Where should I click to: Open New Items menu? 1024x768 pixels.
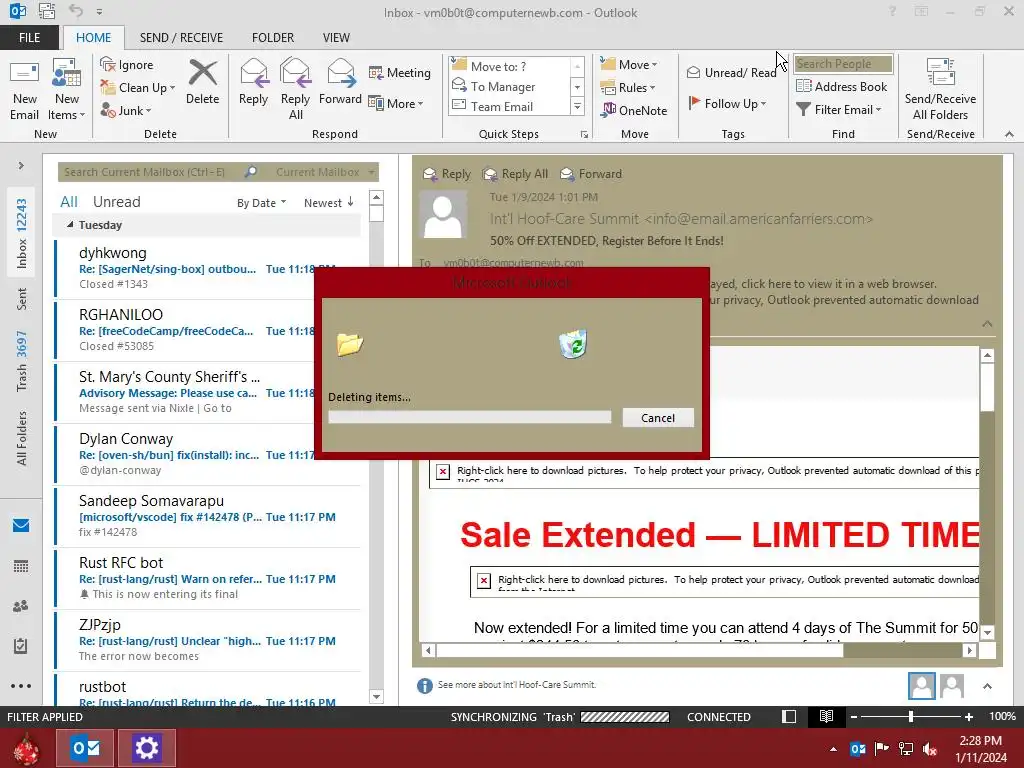(67, 90)
